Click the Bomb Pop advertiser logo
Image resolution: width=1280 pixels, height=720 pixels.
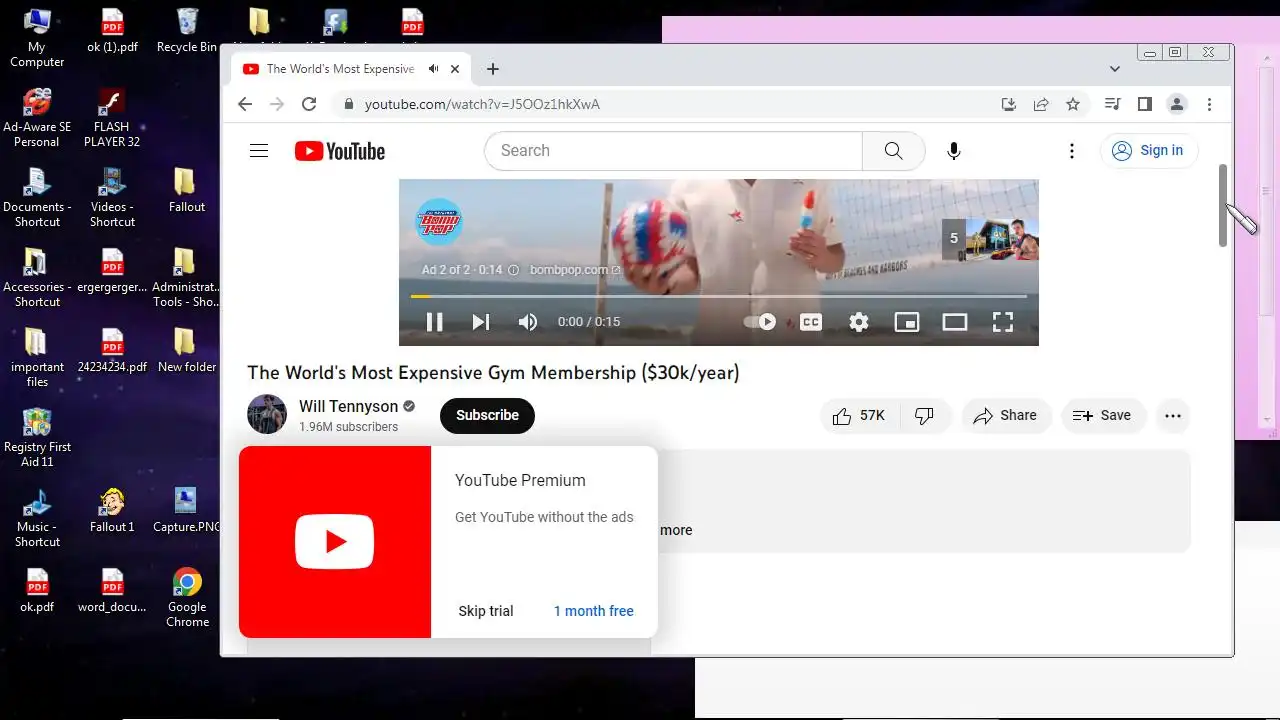click(x=439, y=221)
